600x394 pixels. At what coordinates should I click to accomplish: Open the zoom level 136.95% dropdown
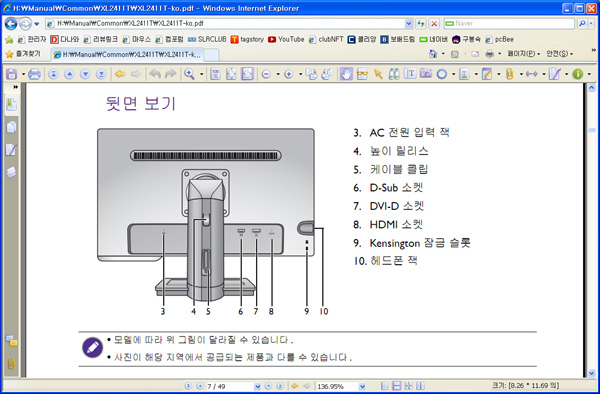click(x=362, y=386)
